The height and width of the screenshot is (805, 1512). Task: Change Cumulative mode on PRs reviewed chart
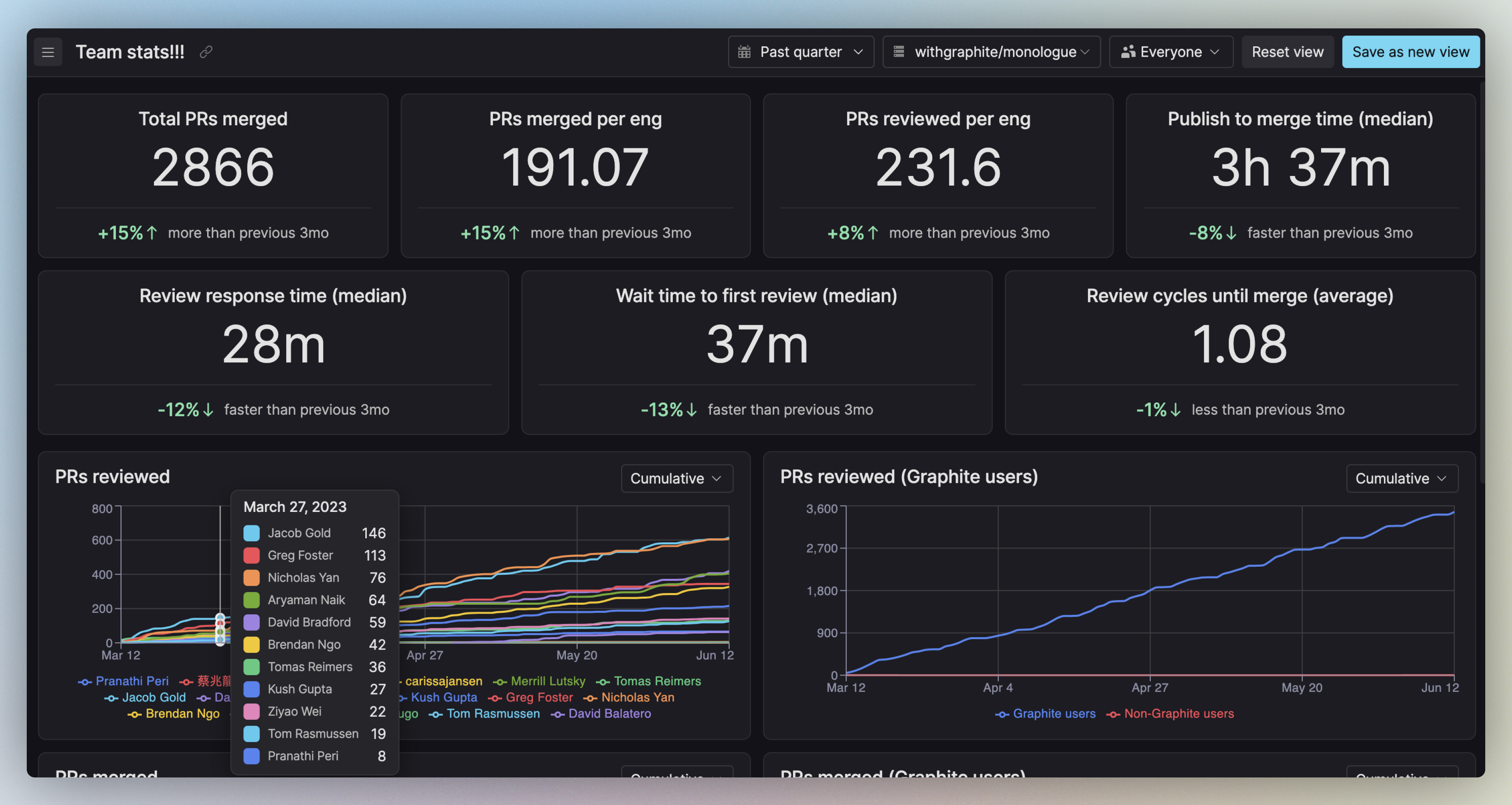pyautogui.click(x=677, y=479)
